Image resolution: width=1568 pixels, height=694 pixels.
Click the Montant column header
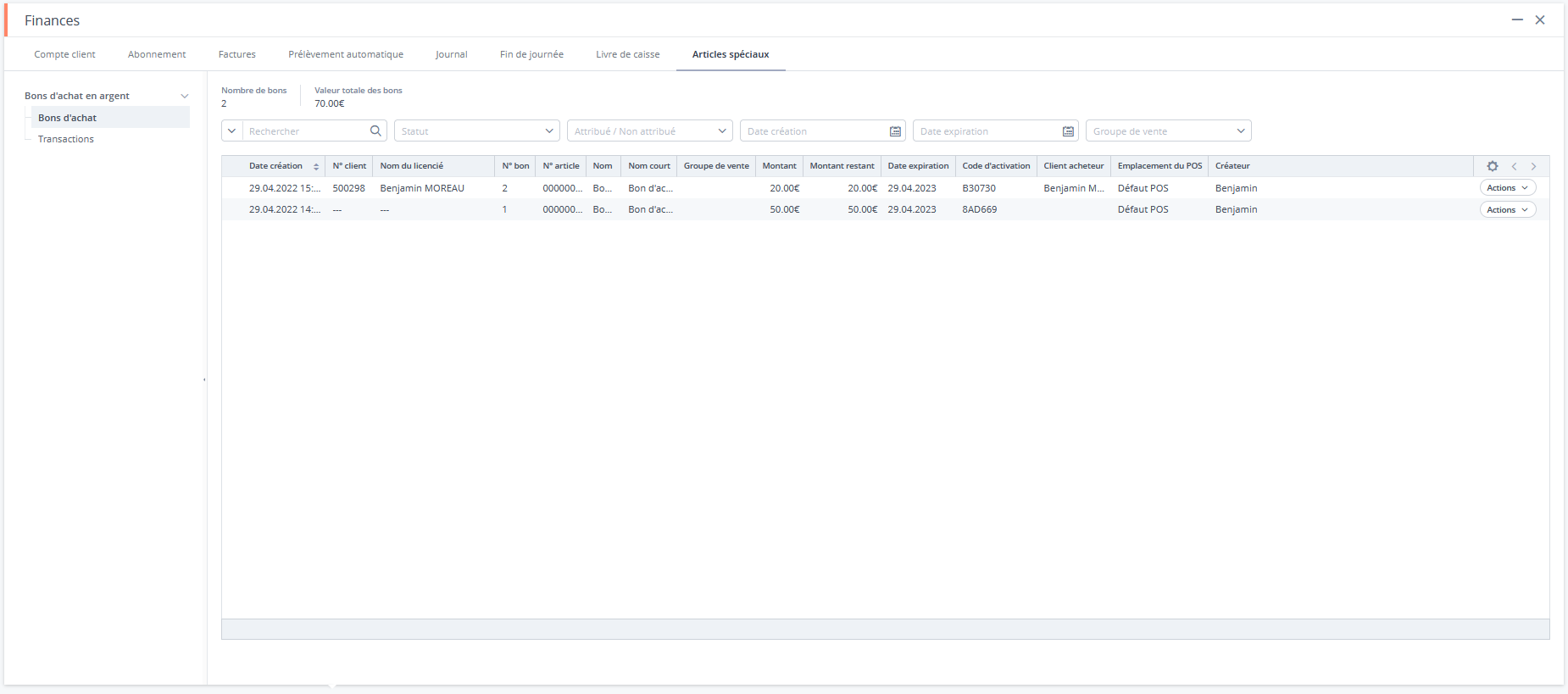coord(779,166)
